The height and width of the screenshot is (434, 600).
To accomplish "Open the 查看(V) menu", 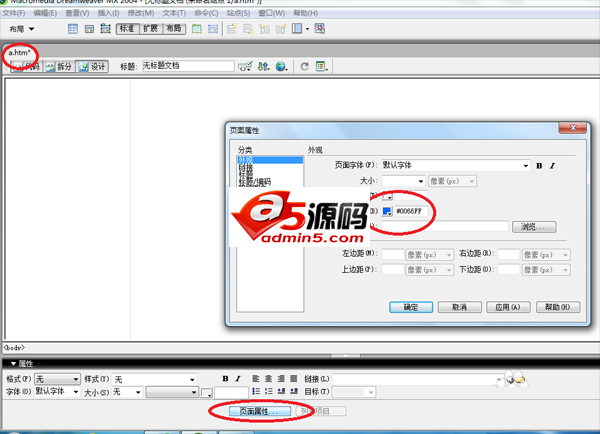I will click(x=77, y=13).
